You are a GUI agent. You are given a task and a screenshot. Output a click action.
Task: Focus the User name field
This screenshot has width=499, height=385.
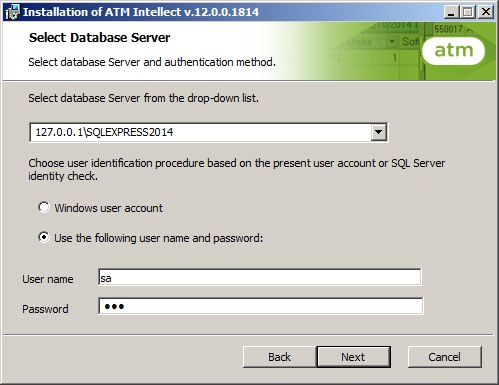(260, 277)
